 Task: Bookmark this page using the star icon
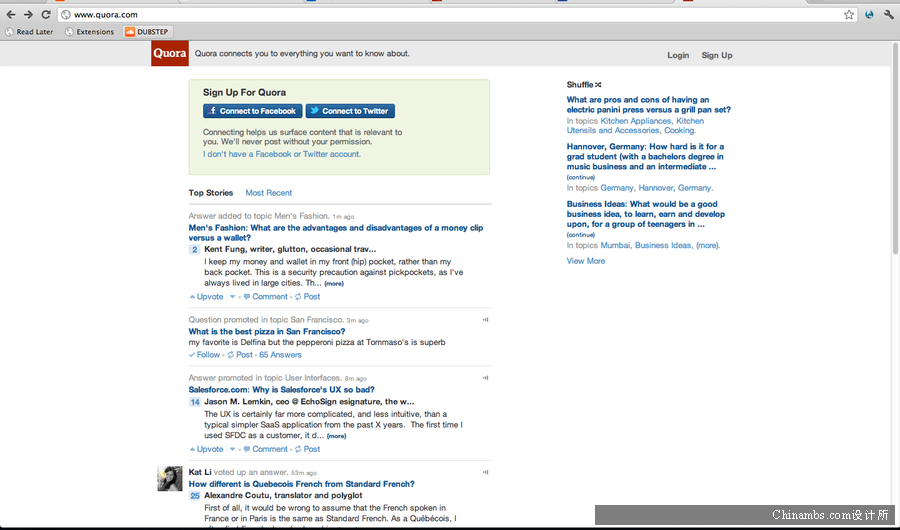tap(849, 15)
